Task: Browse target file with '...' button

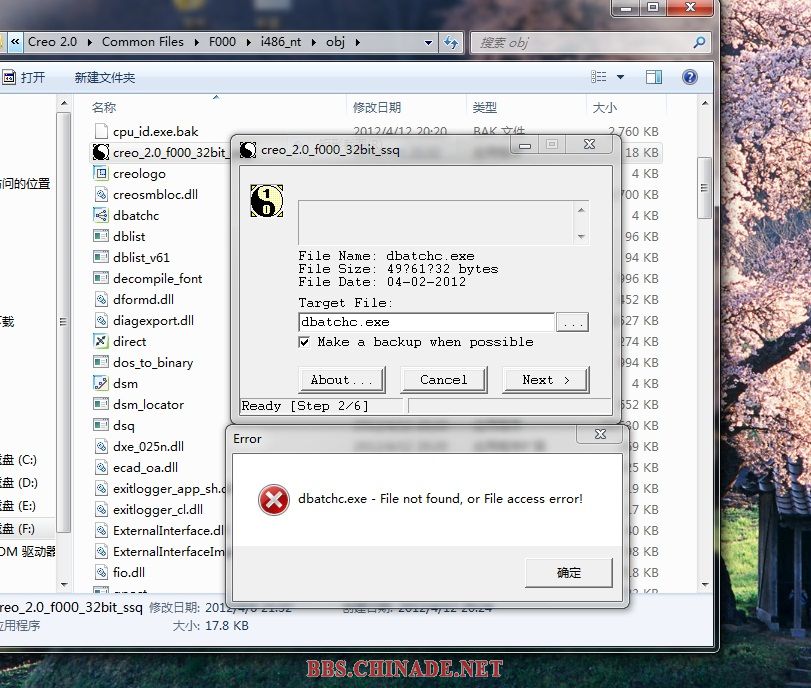Action: coord(572,322)
